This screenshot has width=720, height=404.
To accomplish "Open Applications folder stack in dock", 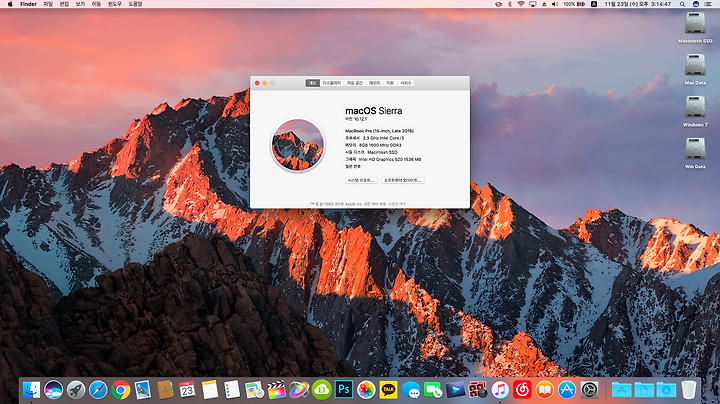I will [622, 390].
